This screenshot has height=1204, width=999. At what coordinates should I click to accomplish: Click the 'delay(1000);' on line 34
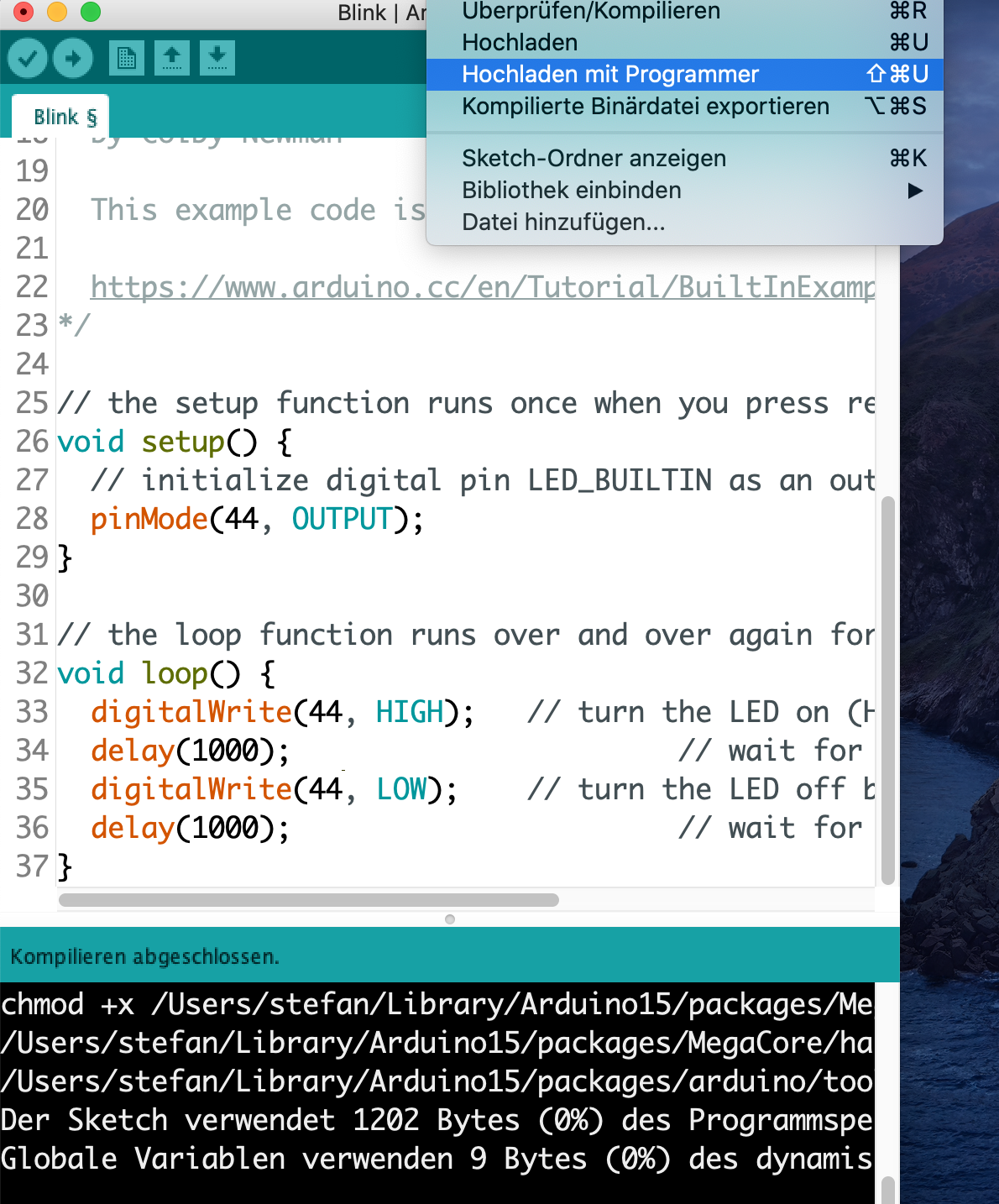coord(191,751)
